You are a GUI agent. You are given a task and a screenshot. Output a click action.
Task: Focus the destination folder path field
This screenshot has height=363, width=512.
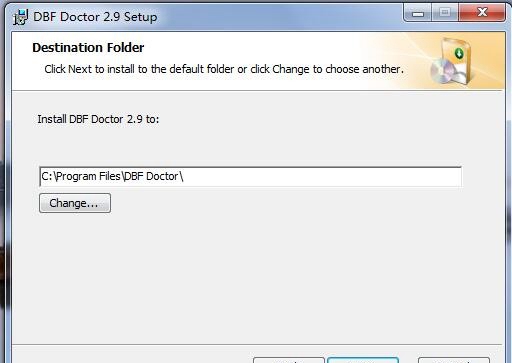[x=250, y=176]
